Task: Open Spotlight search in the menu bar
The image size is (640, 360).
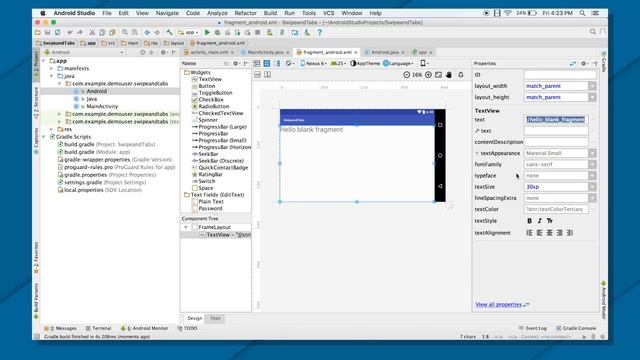Action: click(x=582, y=13)
